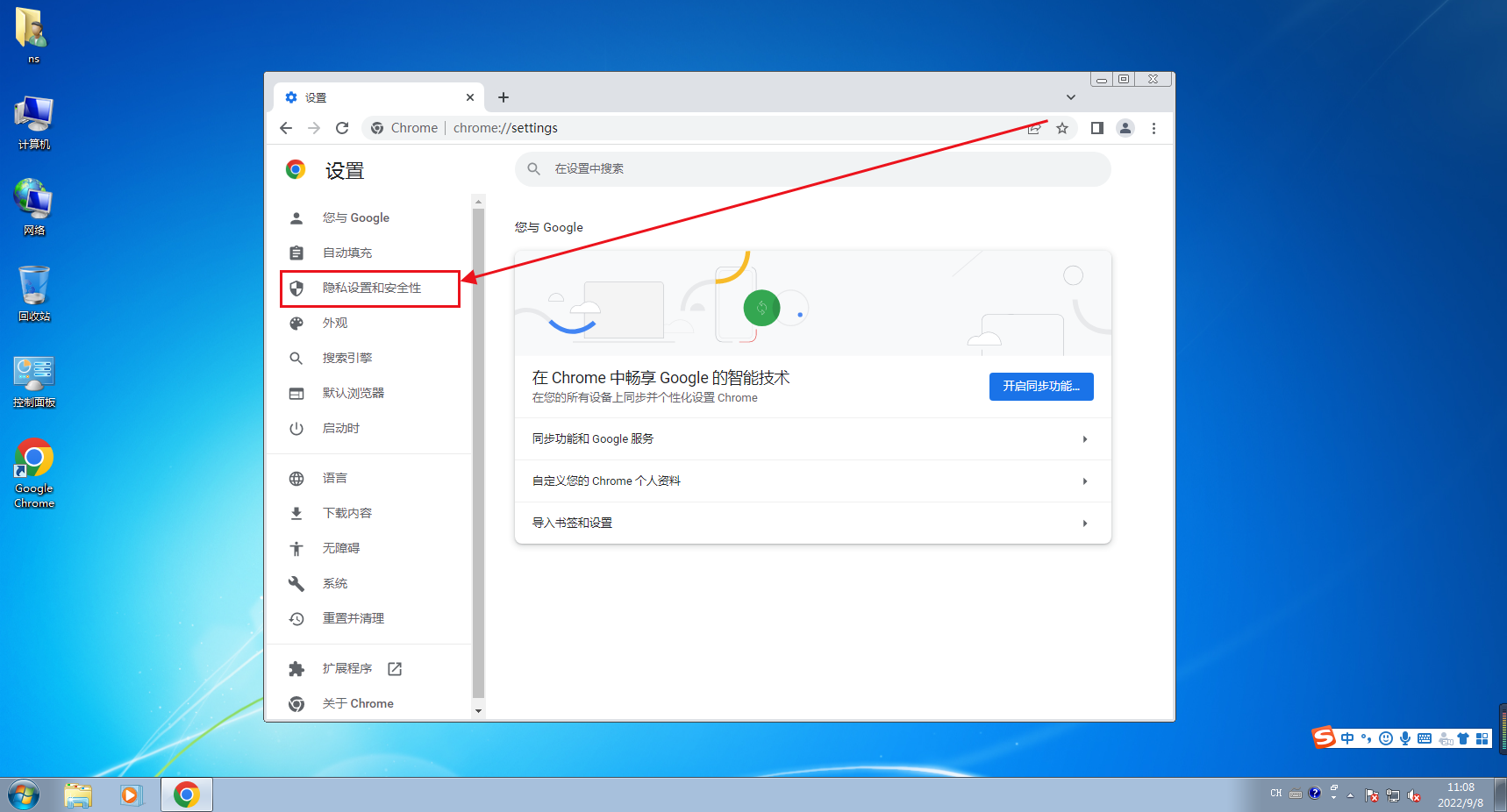Open 重置并清理 in the sidebar
This screenshot has height=812, width=1507.
[369, 618]
